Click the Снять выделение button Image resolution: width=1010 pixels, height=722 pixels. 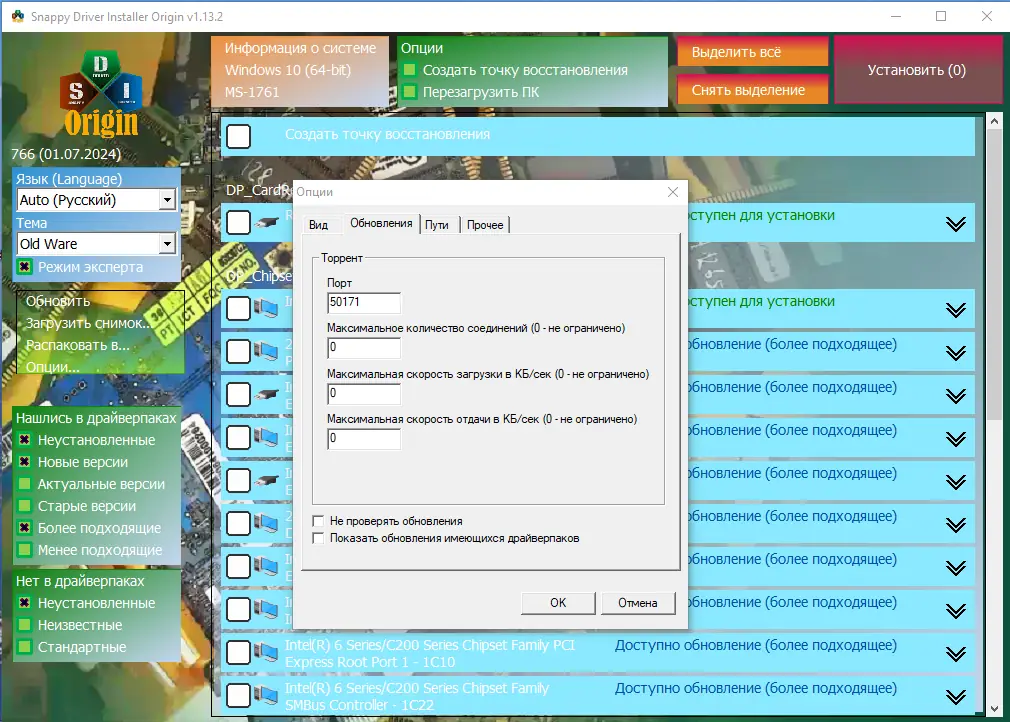coord(752,89)
